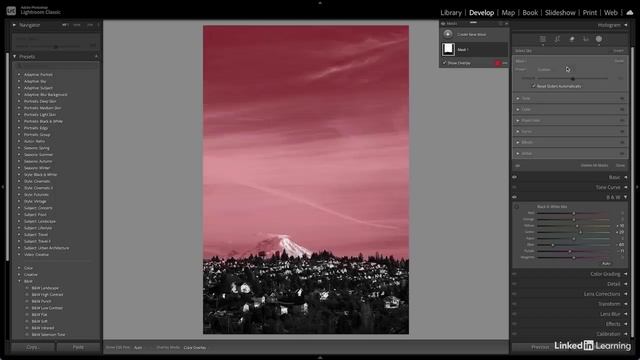The image size is (640, 360).
Task: Expand the Tone section in mask settings
Action: click(x=518, y=98)
